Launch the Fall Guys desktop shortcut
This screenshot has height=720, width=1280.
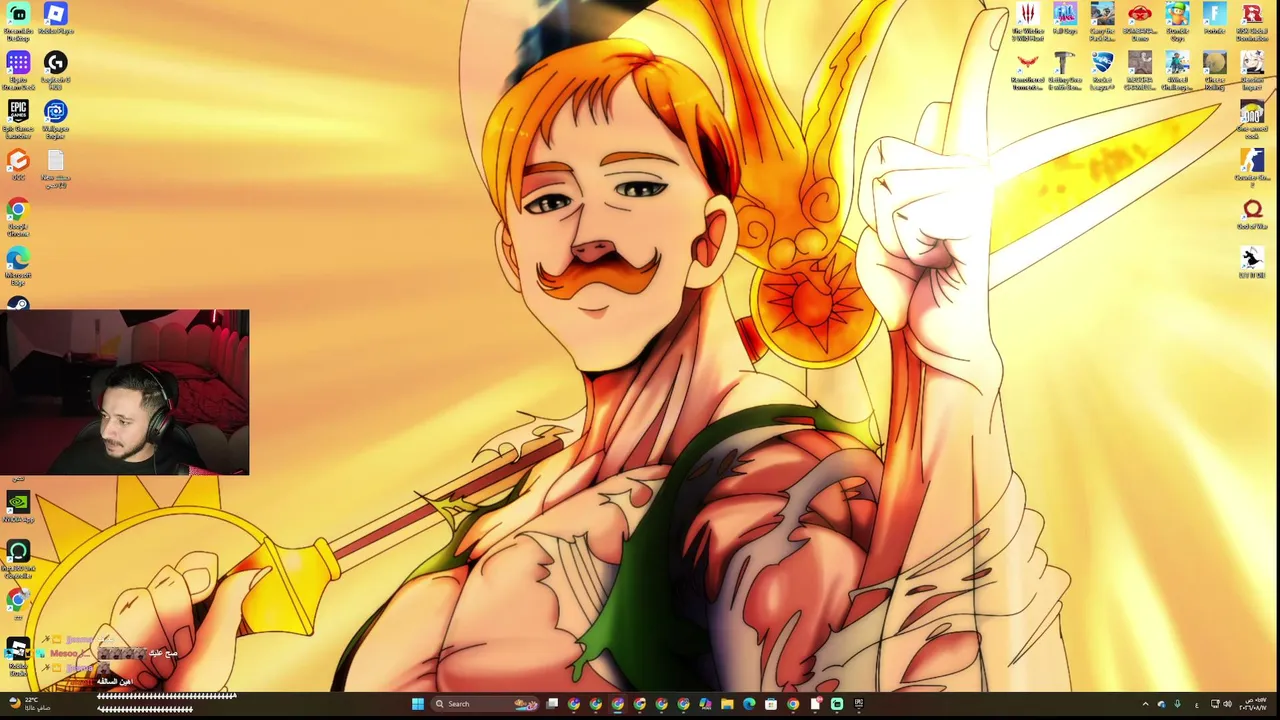[x=1065, y=19]
